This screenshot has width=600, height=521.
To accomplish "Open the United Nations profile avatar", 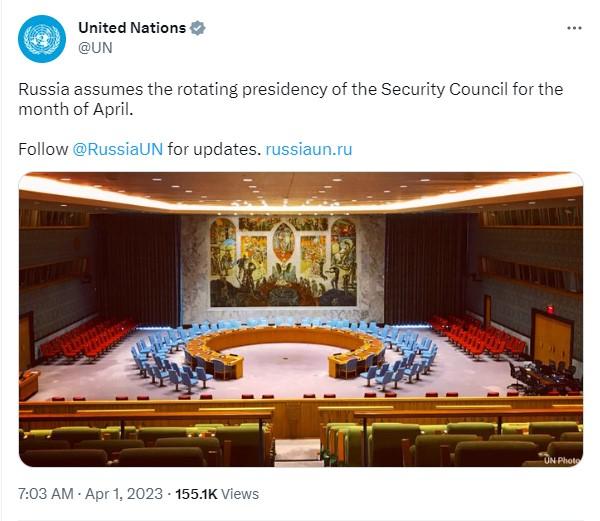I will coord(42,39).
